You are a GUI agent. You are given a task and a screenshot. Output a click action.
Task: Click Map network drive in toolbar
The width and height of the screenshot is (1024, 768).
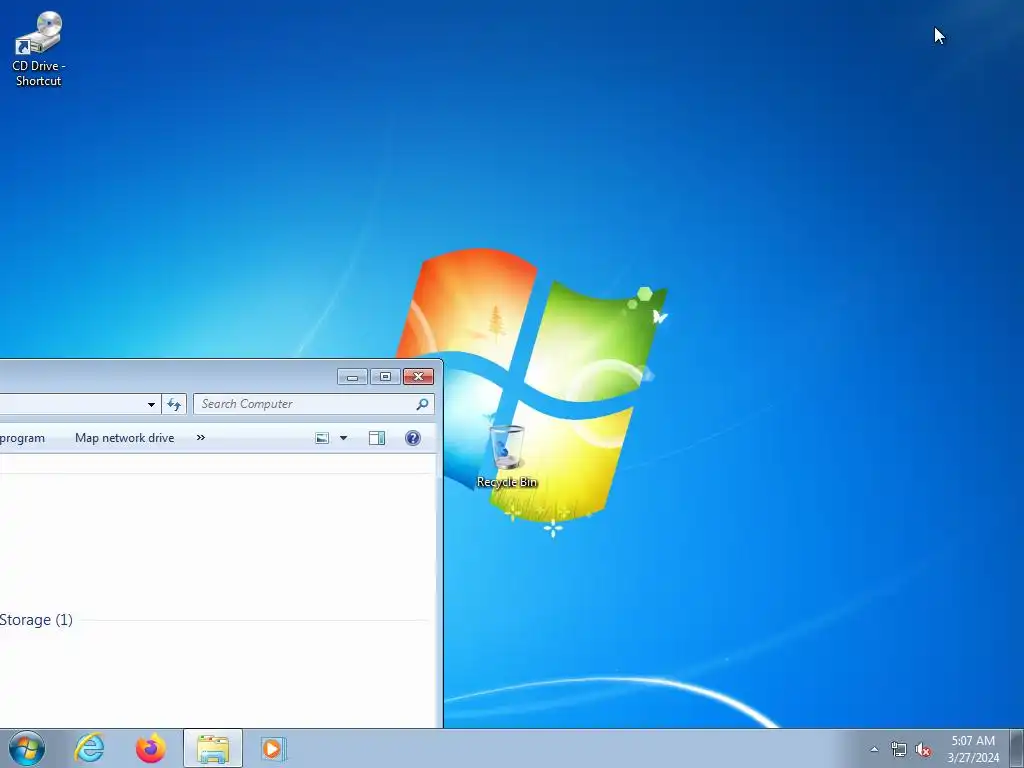(x=125, y=438)
